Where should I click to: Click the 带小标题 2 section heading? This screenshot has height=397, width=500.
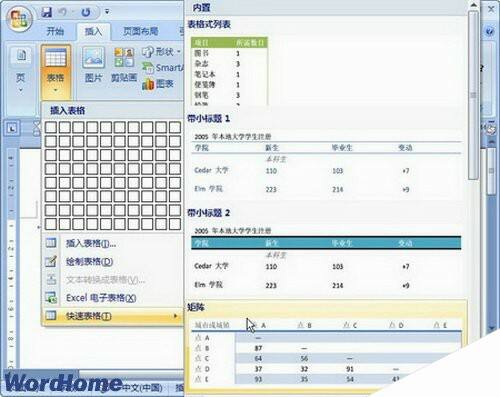(x=208, y=213)
